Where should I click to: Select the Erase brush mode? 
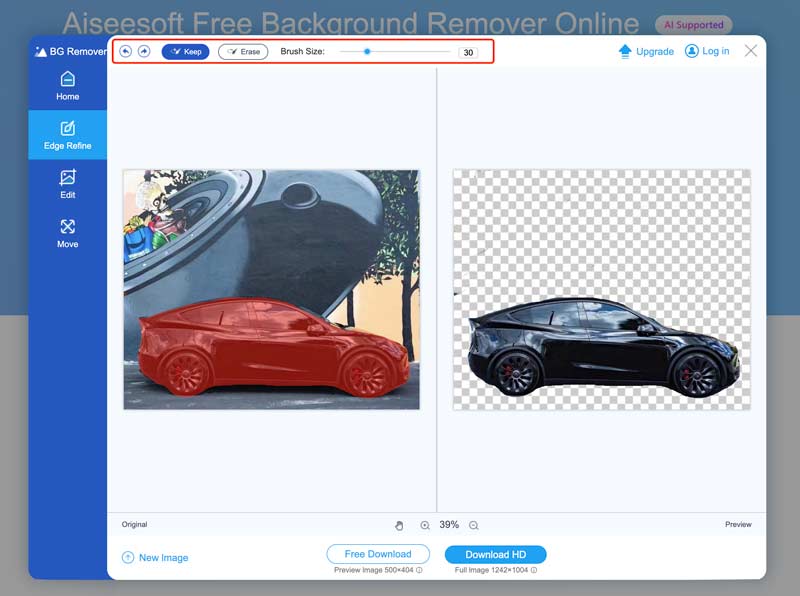[x=243, y=52]
